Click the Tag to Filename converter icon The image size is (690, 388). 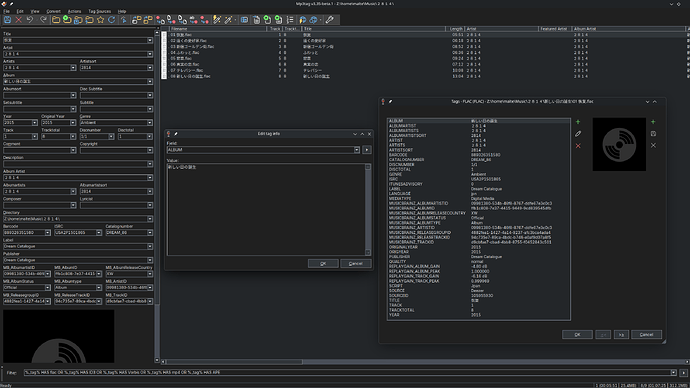coord(160,20)
